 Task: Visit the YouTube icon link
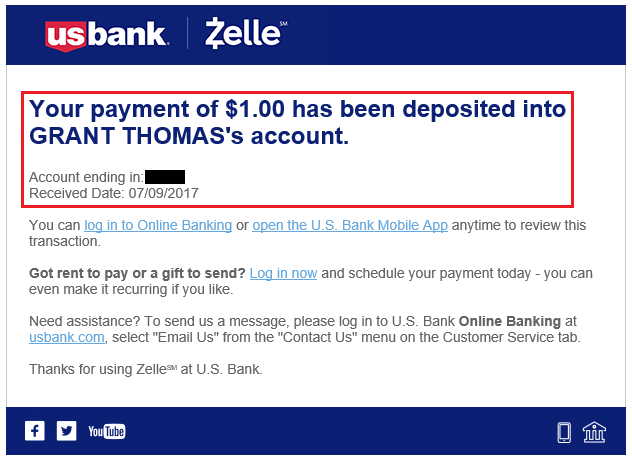pos(106,431)
